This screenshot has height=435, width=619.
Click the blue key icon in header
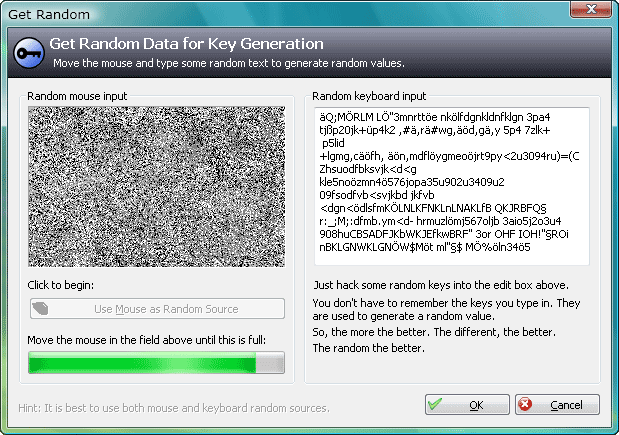28,53
